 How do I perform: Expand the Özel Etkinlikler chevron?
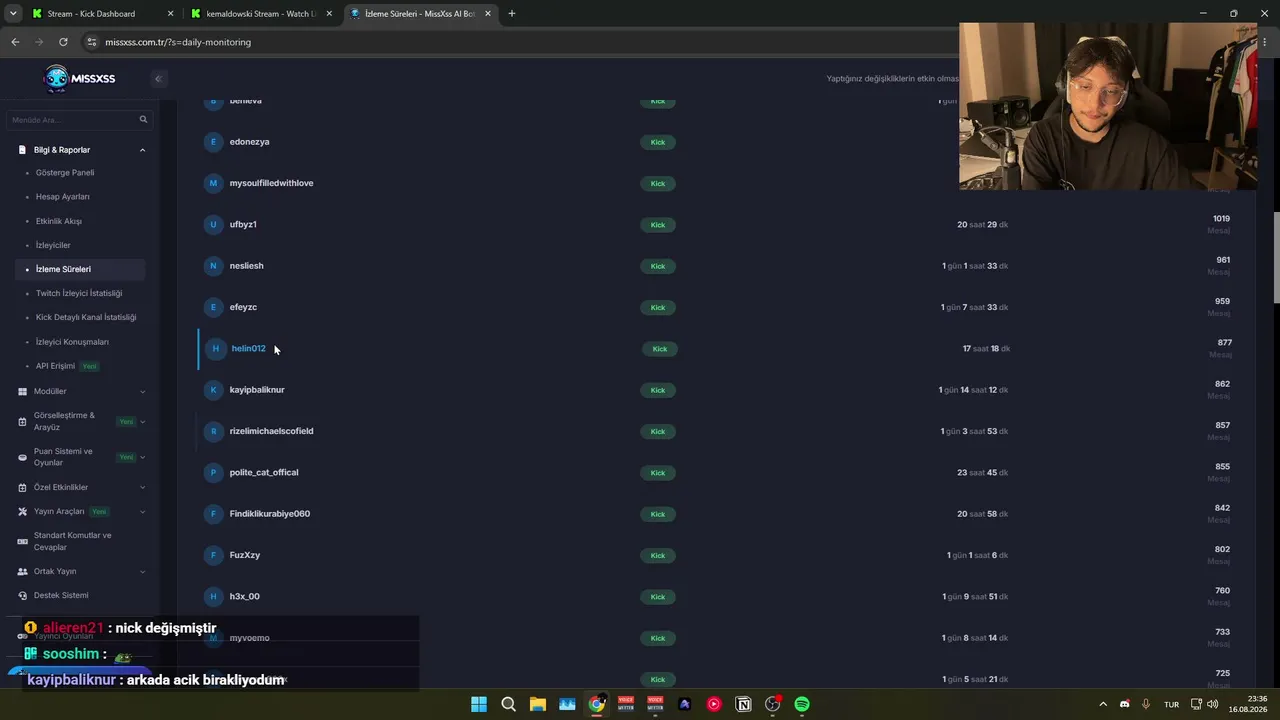point(142,487)
